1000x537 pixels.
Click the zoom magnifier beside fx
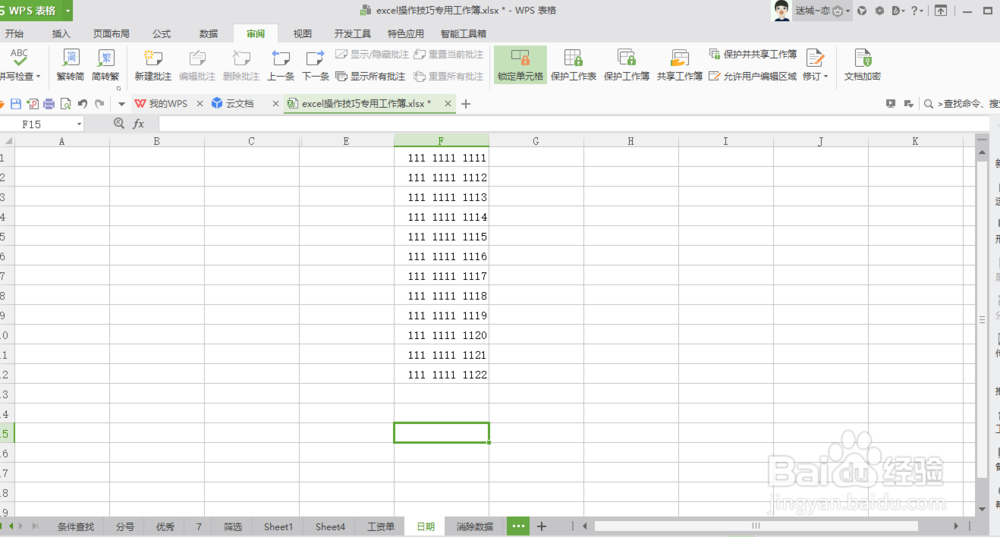pos(119,124)
